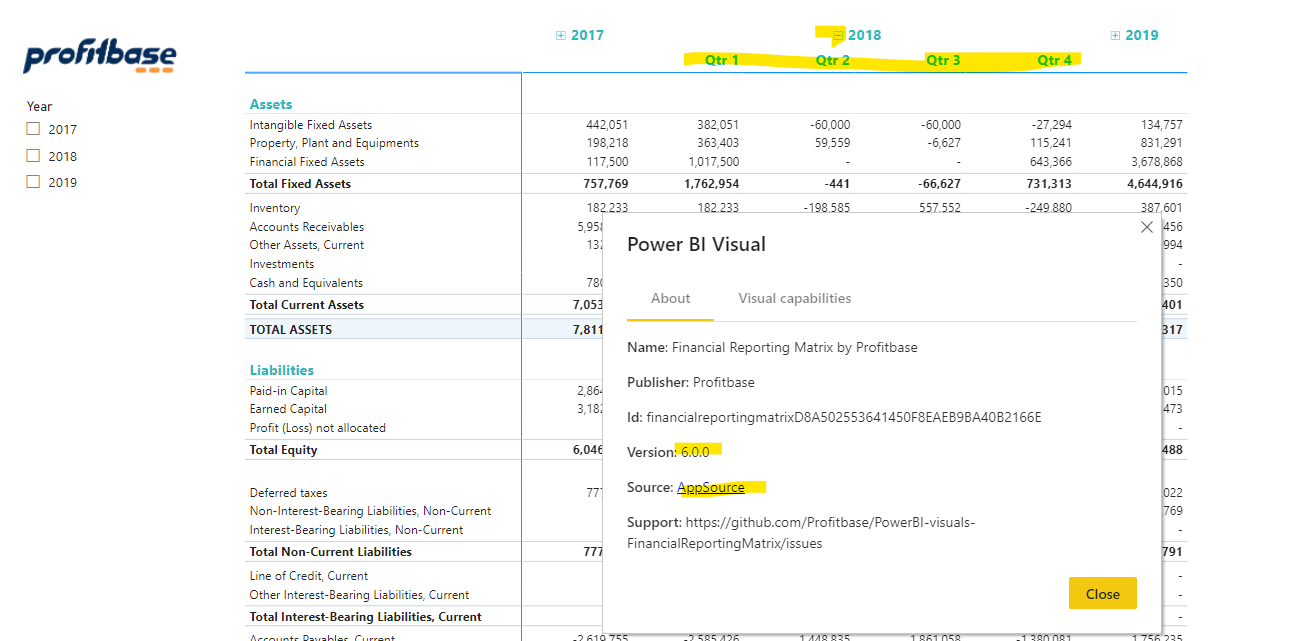Collapse the 2018 column group
Viewport: 1309px width, 641px height.
[x=838, y=35]
